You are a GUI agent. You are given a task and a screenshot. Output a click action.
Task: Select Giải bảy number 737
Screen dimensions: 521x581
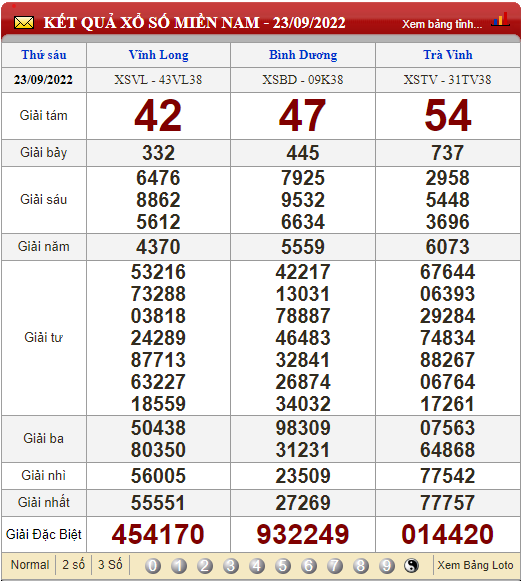click(x=447, y=153)
